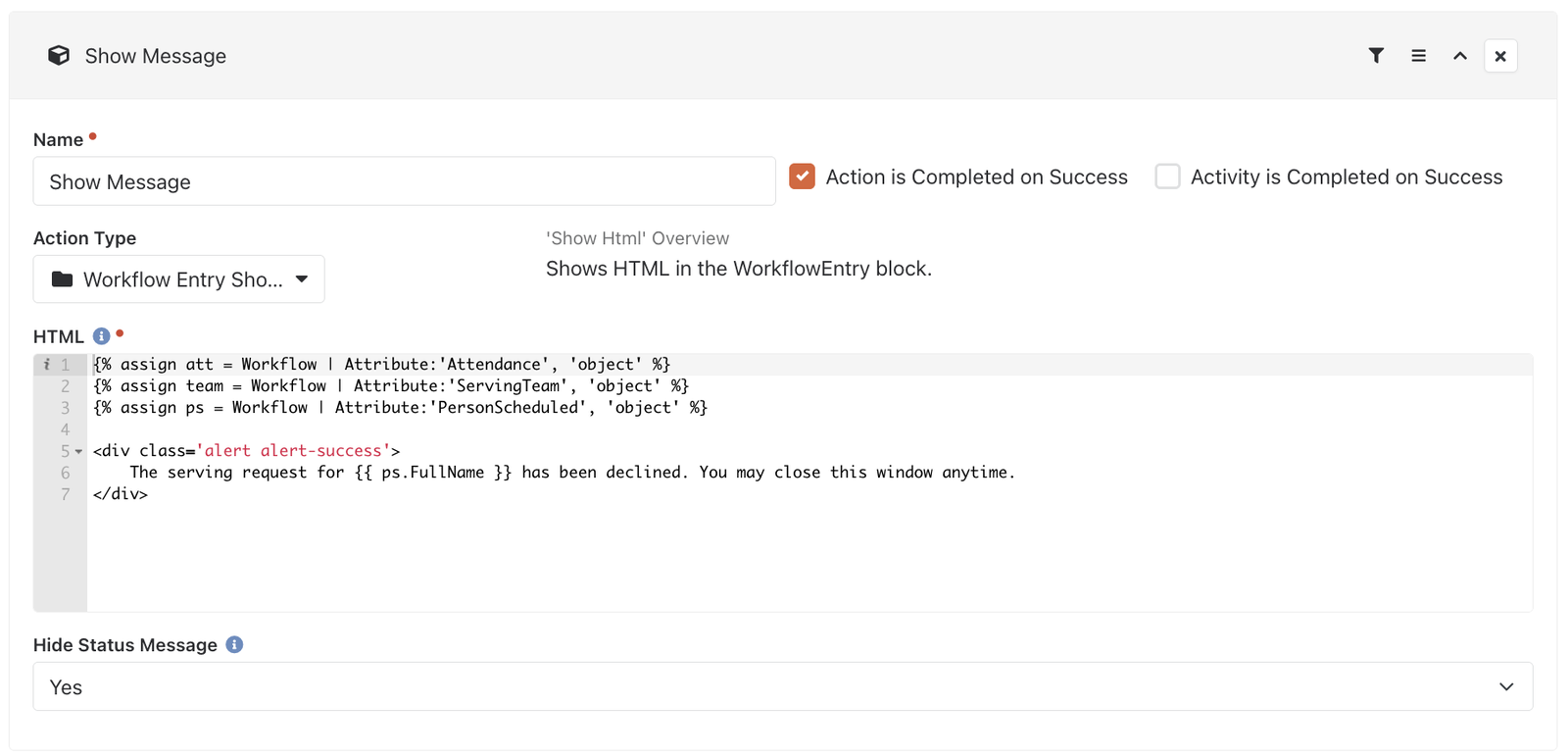Click the Action Type label
The image size is (1568, 755).
click(84, 238)
